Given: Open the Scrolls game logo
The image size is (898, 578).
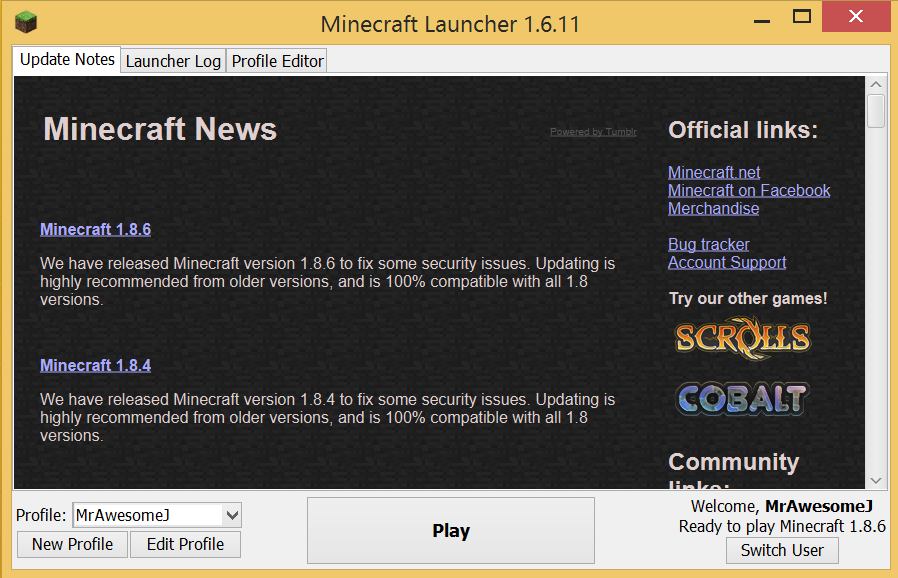Looking at the screenshot, I should pyautogui.click(x=743, y=338).
